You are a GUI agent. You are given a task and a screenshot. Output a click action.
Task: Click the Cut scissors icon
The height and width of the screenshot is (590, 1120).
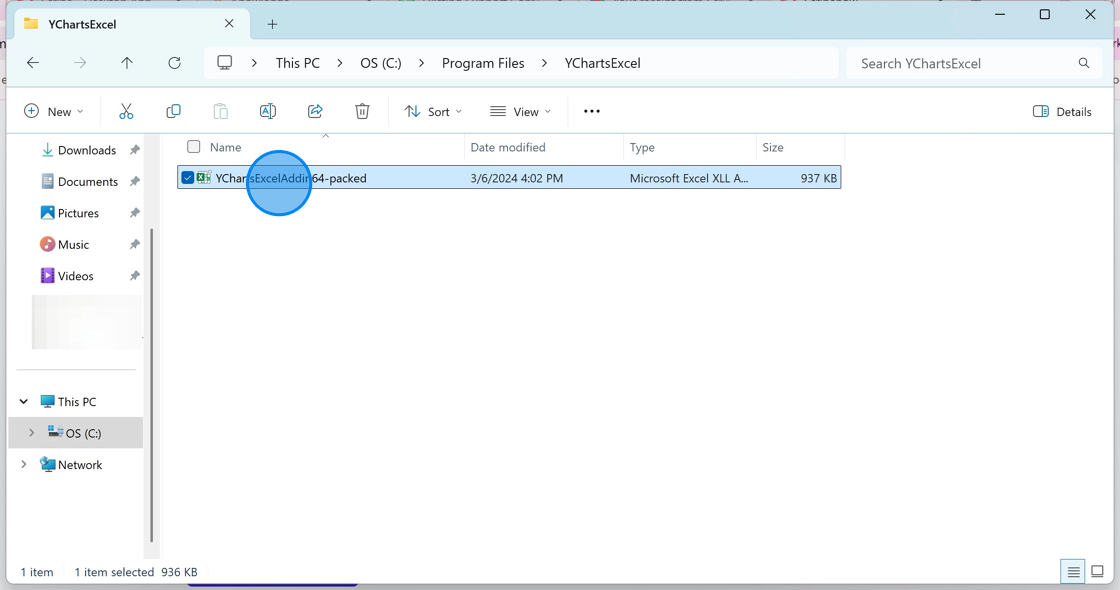pyautogui.click(x=126, y=111)
